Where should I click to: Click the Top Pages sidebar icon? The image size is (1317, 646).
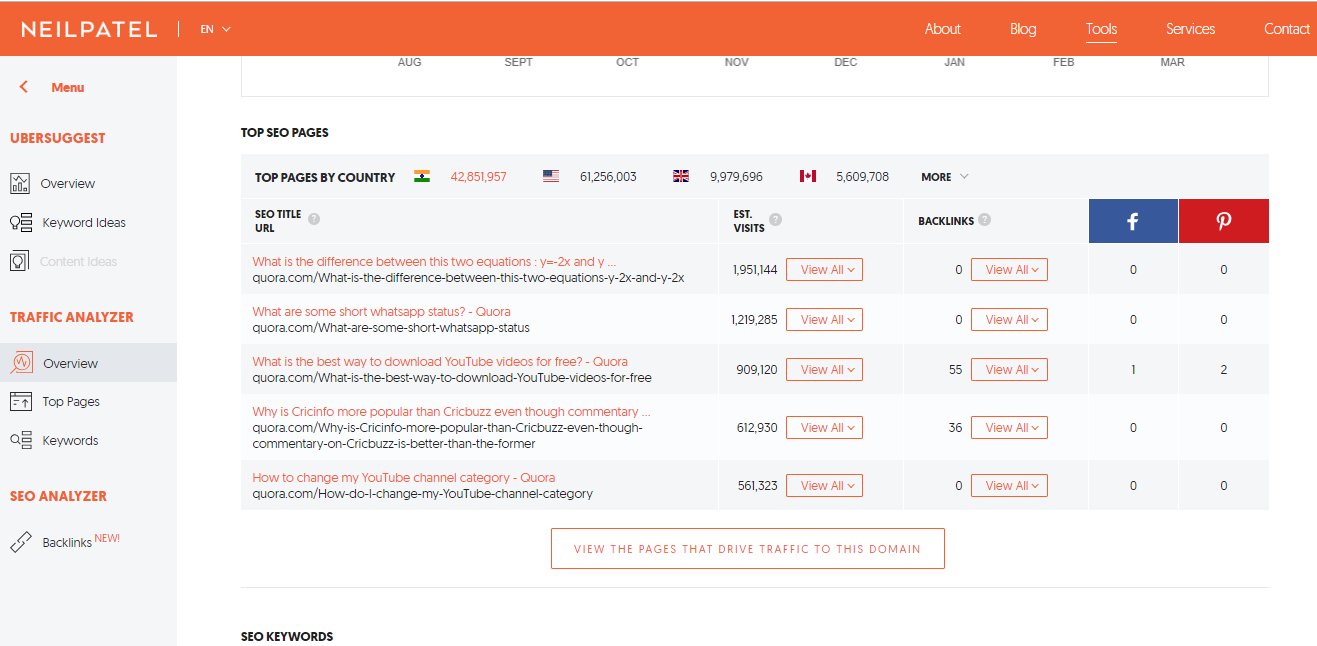coord(21,401)
